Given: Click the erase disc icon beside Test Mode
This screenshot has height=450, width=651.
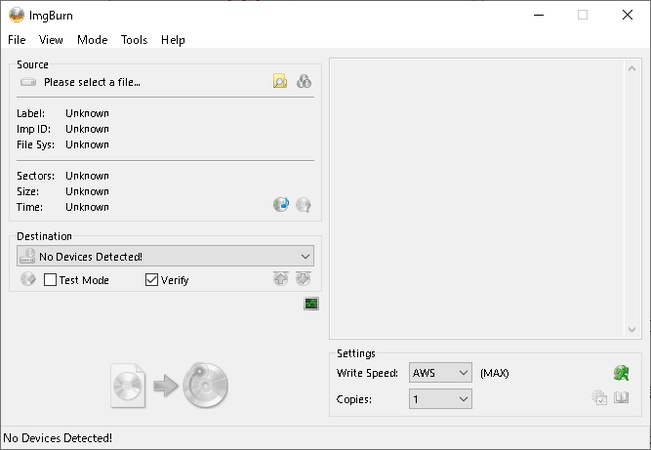Looking at the screenshot, I should point(28,279).
